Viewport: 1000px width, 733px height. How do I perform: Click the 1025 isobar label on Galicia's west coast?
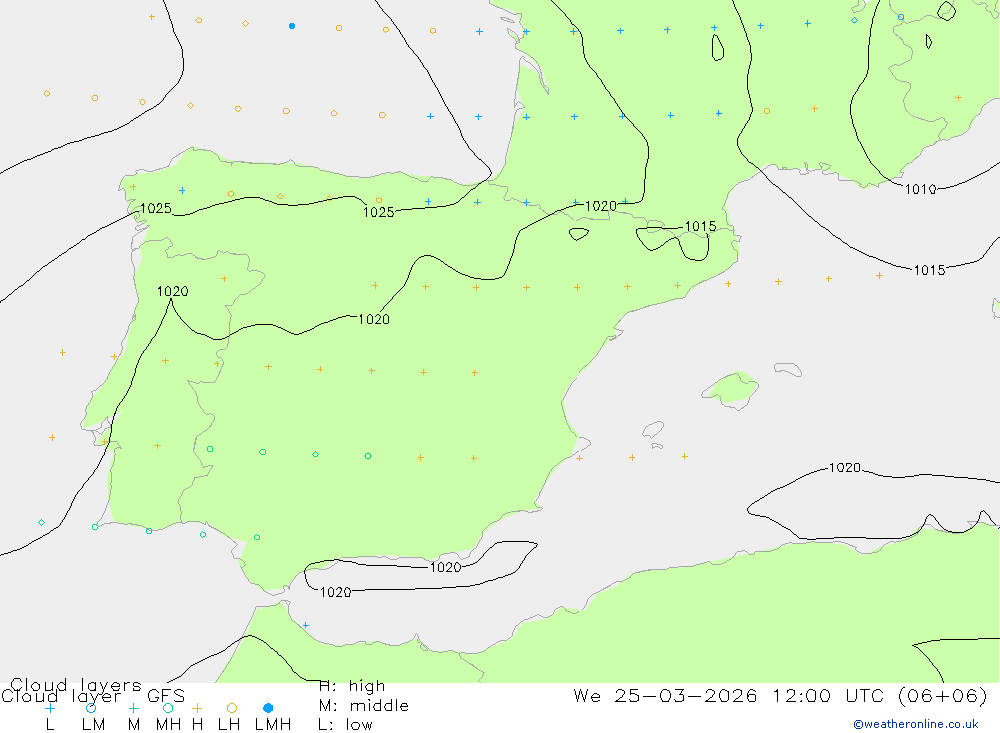coord(156,208)
